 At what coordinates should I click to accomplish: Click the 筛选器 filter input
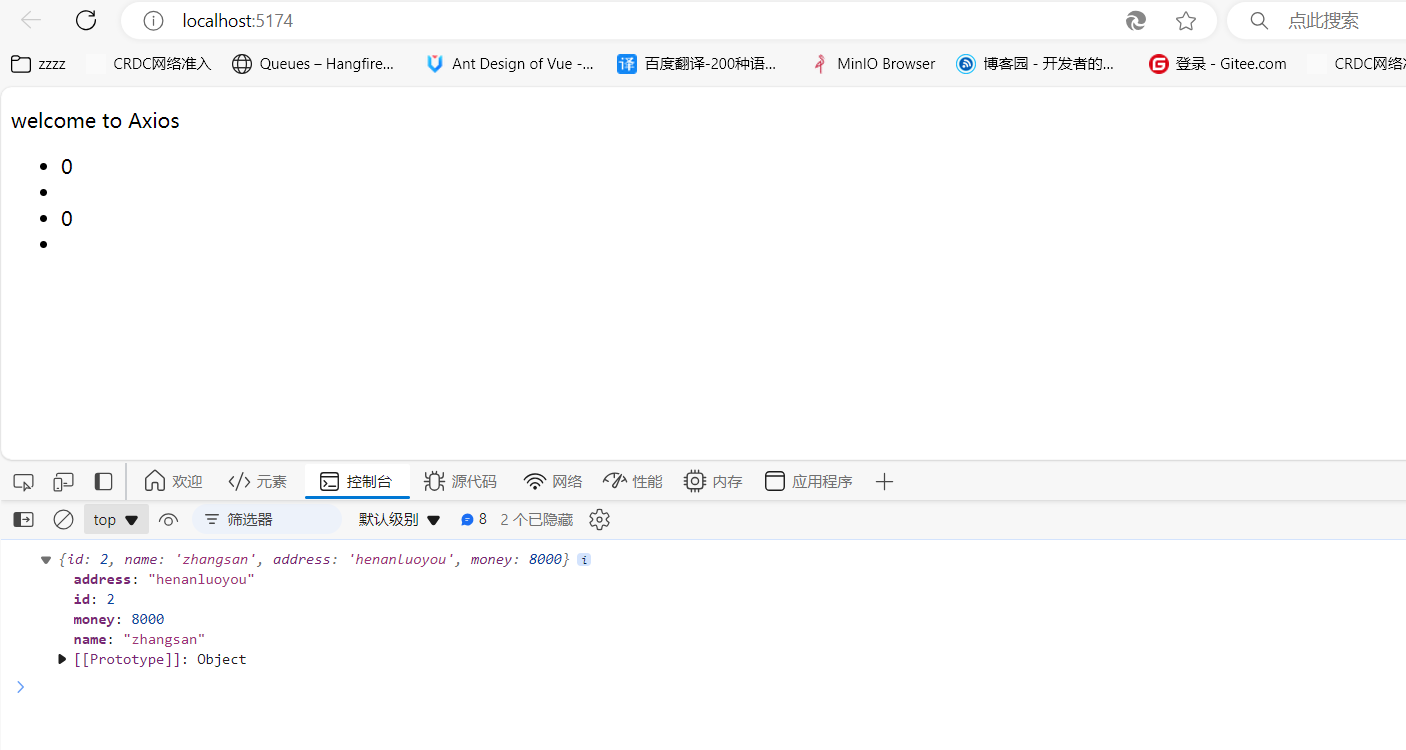click(x=267, y=520)
